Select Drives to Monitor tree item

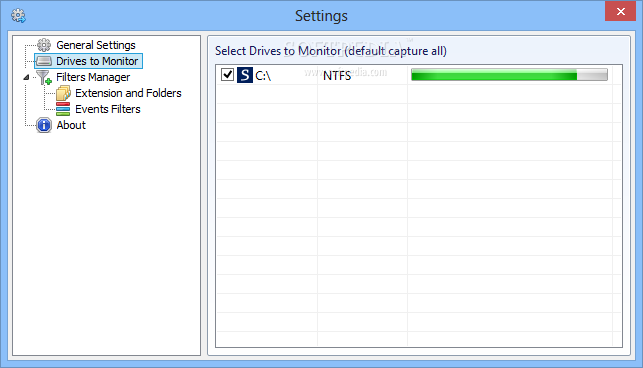pyautogui.click(x=97, y=61)
